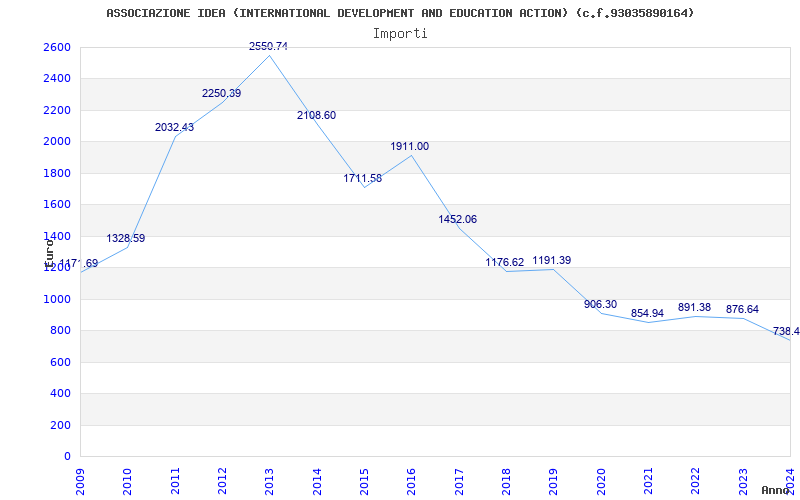Select the 2014 year axis label

pos(317,482)
